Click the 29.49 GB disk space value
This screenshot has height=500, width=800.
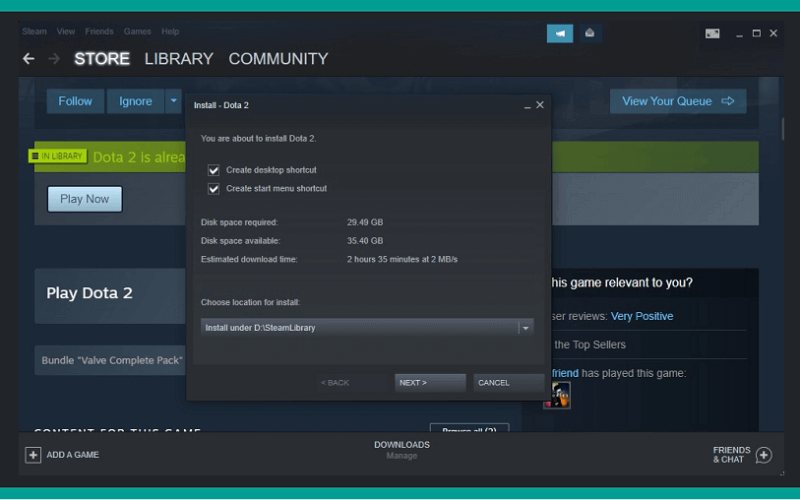pyautogui.click(x=365, y=222)
